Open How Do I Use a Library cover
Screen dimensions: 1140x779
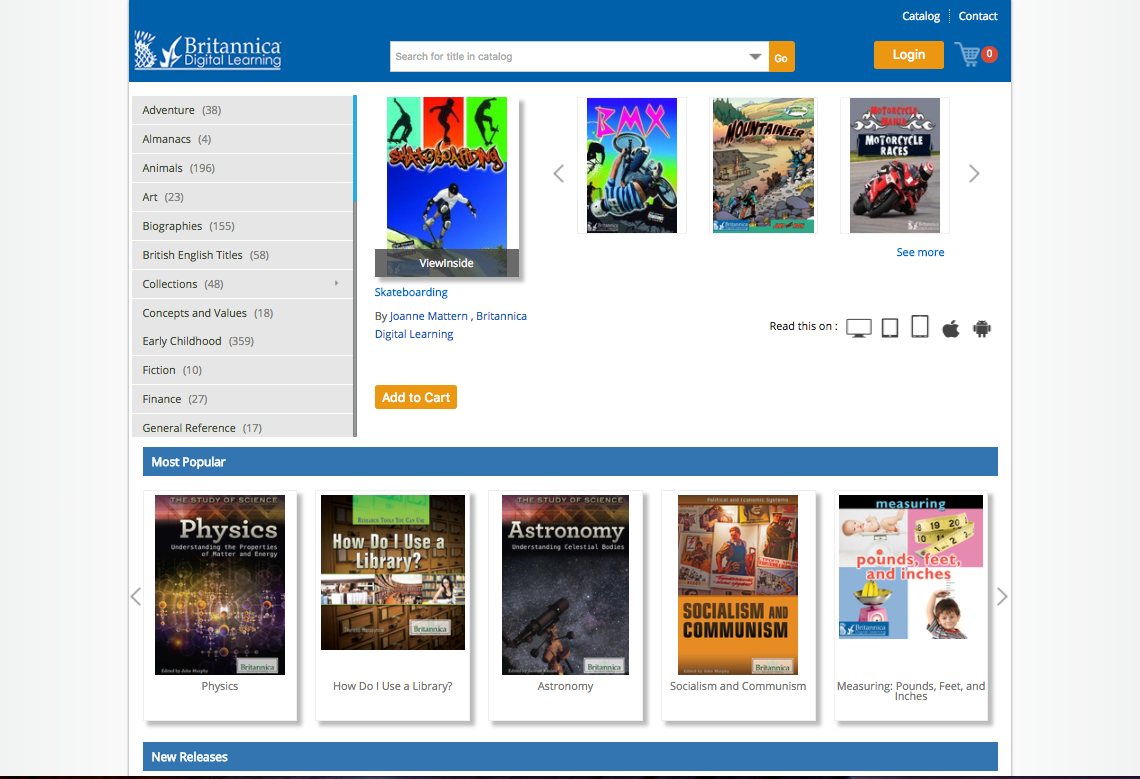(393, 572)
